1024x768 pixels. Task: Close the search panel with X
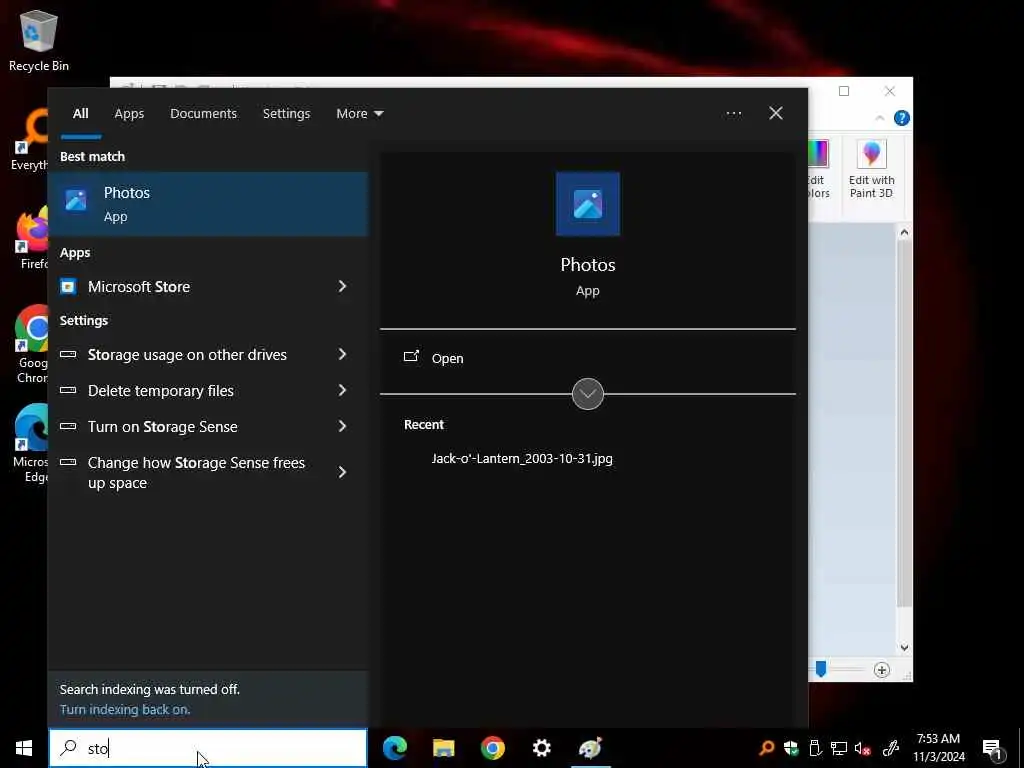tap(776, 114)
